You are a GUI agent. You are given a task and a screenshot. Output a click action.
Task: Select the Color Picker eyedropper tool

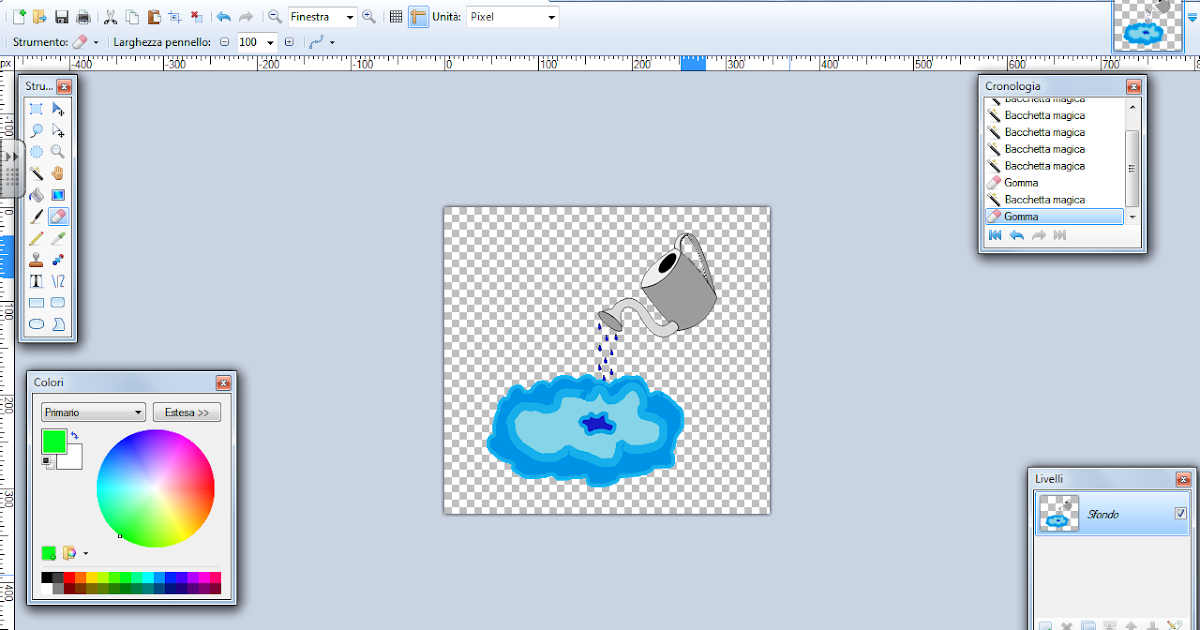point(58,238)
